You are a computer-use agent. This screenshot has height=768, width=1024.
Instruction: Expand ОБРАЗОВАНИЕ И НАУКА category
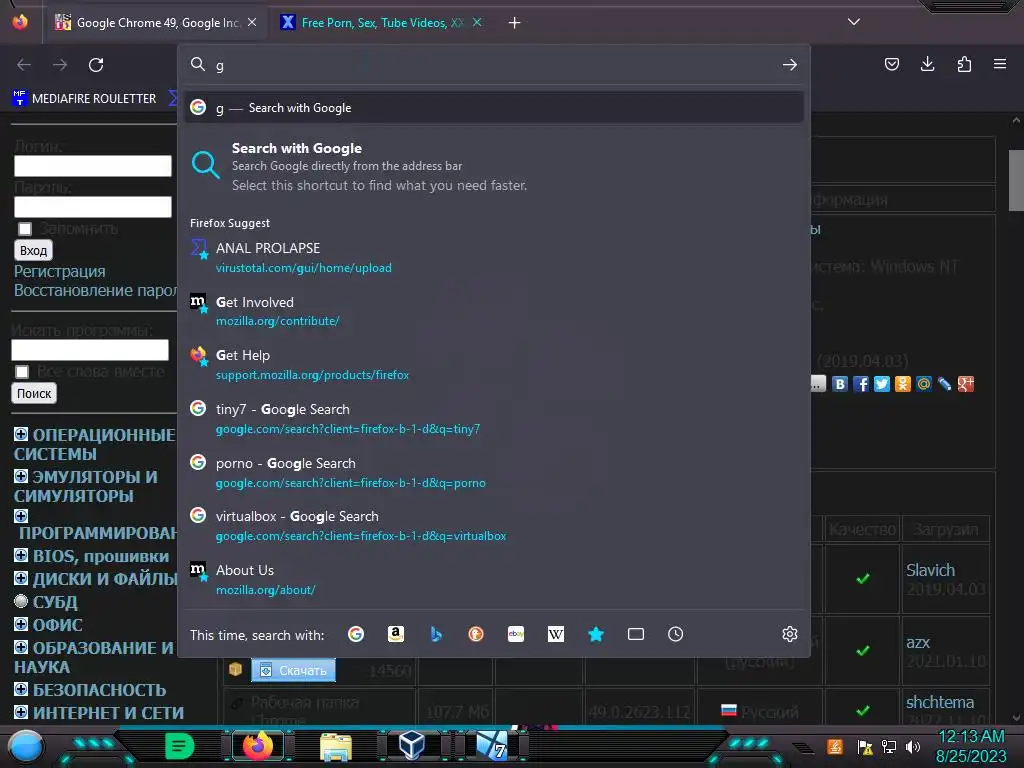tap(21, 647)
